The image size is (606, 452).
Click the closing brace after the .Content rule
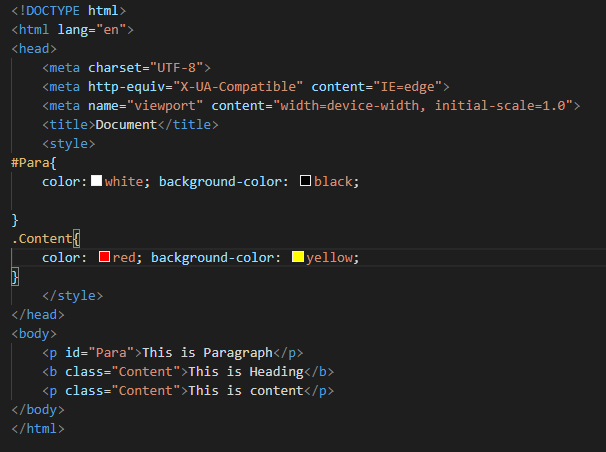pyautogui.click(x=15, y=277)
